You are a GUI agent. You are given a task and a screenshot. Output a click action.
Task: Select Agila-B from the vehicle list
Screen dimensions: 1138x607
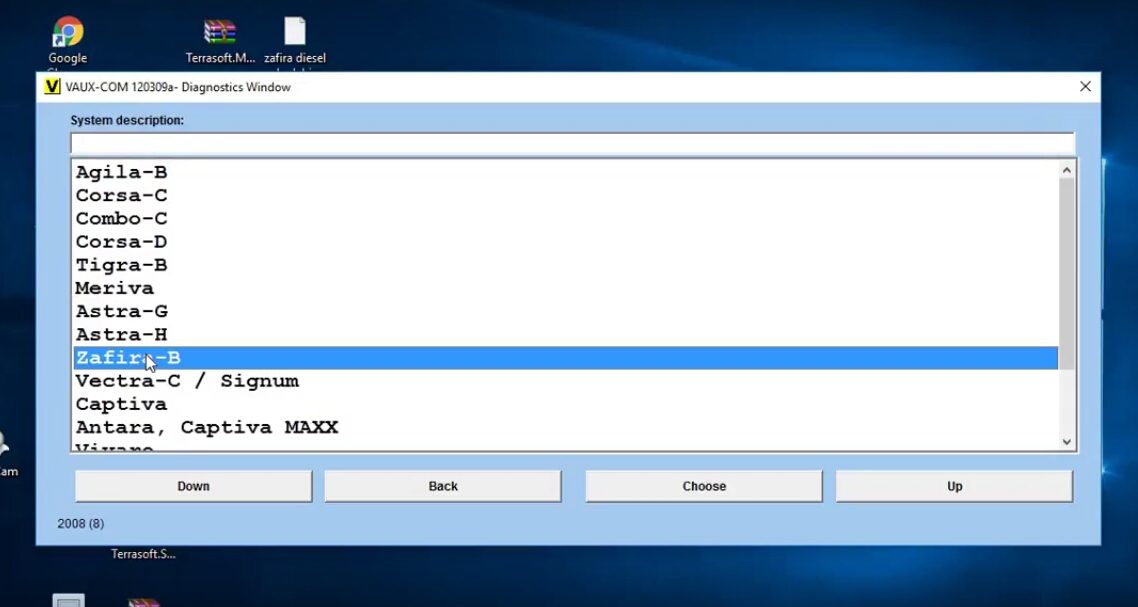pyautogui.click(x=565, y=172)
